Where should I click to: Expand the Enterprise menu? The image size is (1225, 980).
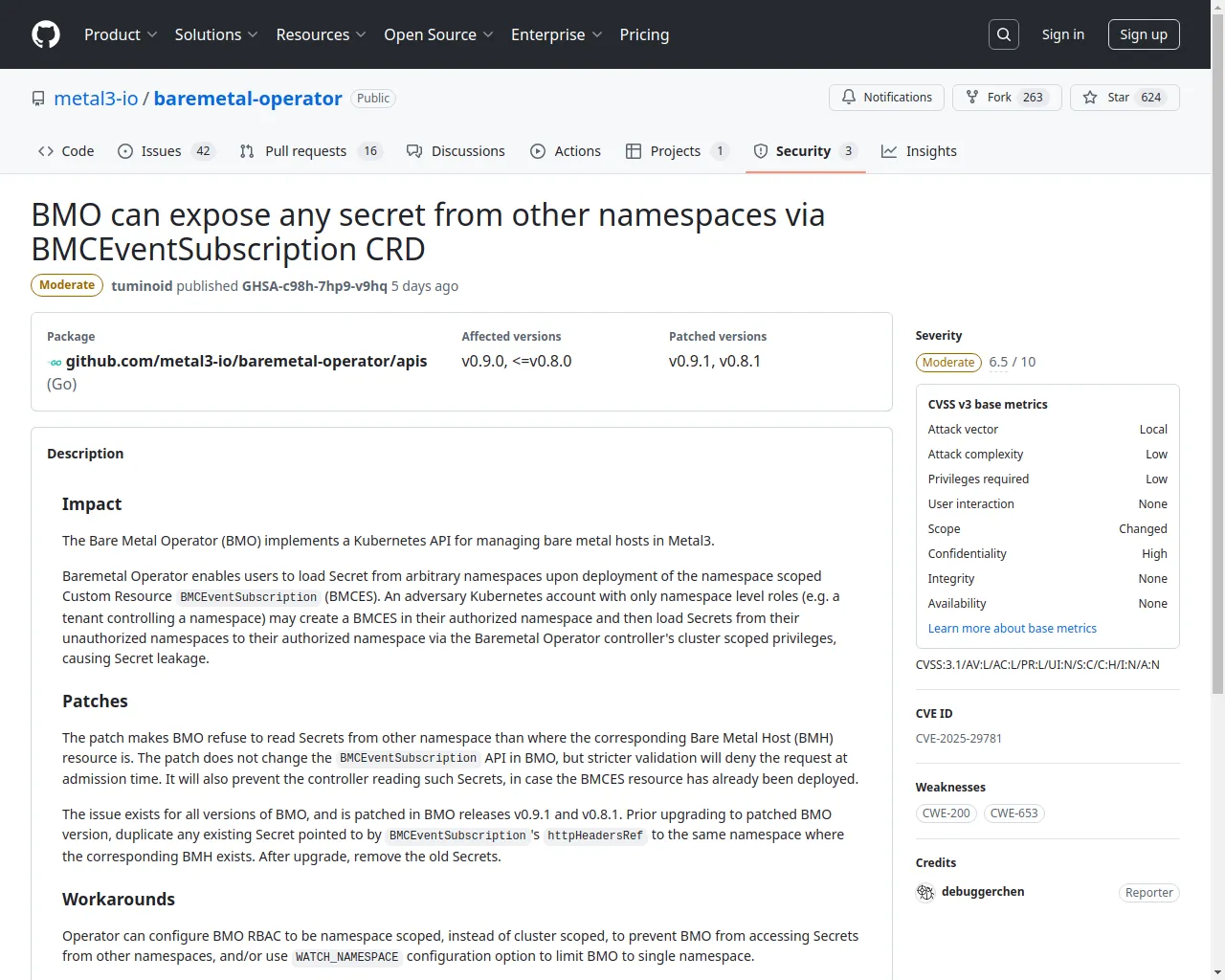click(556, 34)
